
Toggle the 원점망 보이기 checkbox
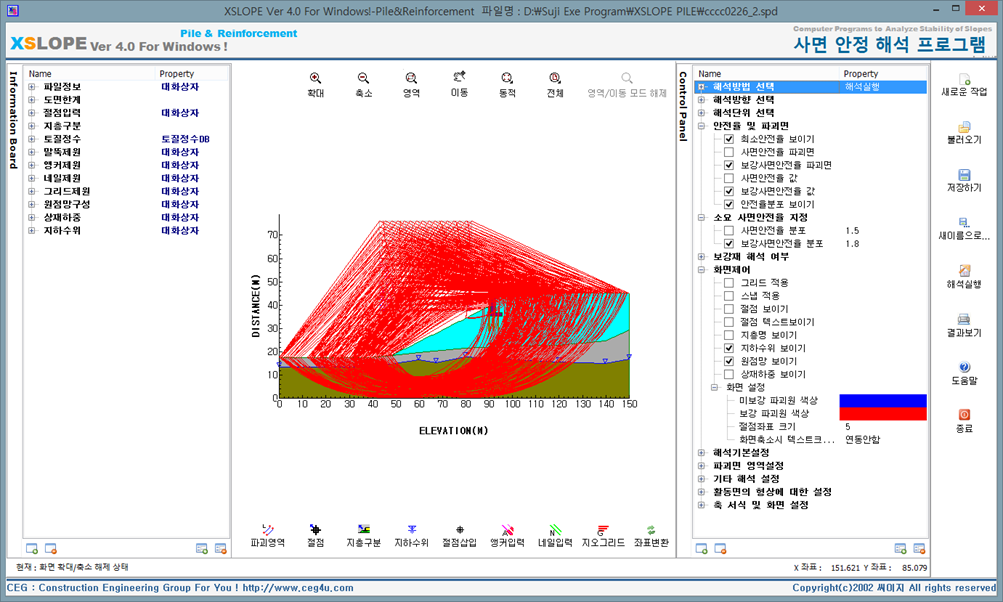point(729,361)
